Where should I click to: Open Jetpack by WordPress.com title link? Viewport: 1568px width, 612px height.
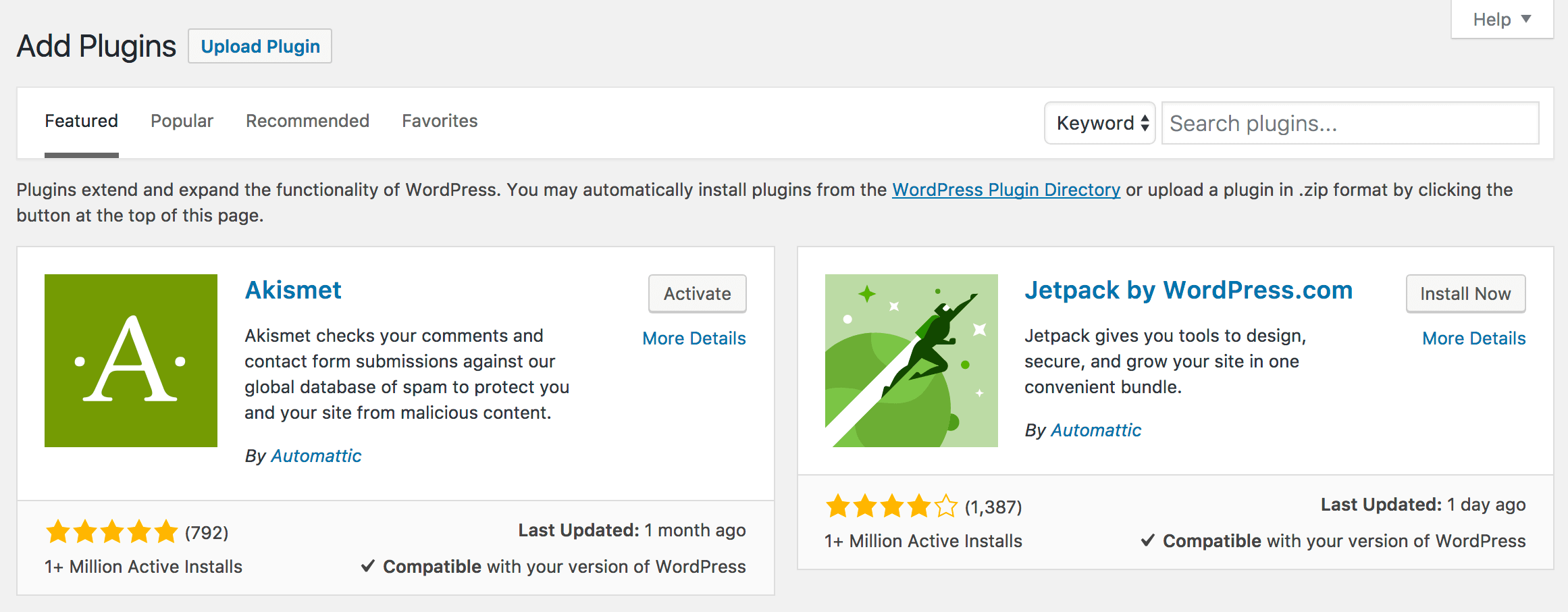click(1188, 290)
